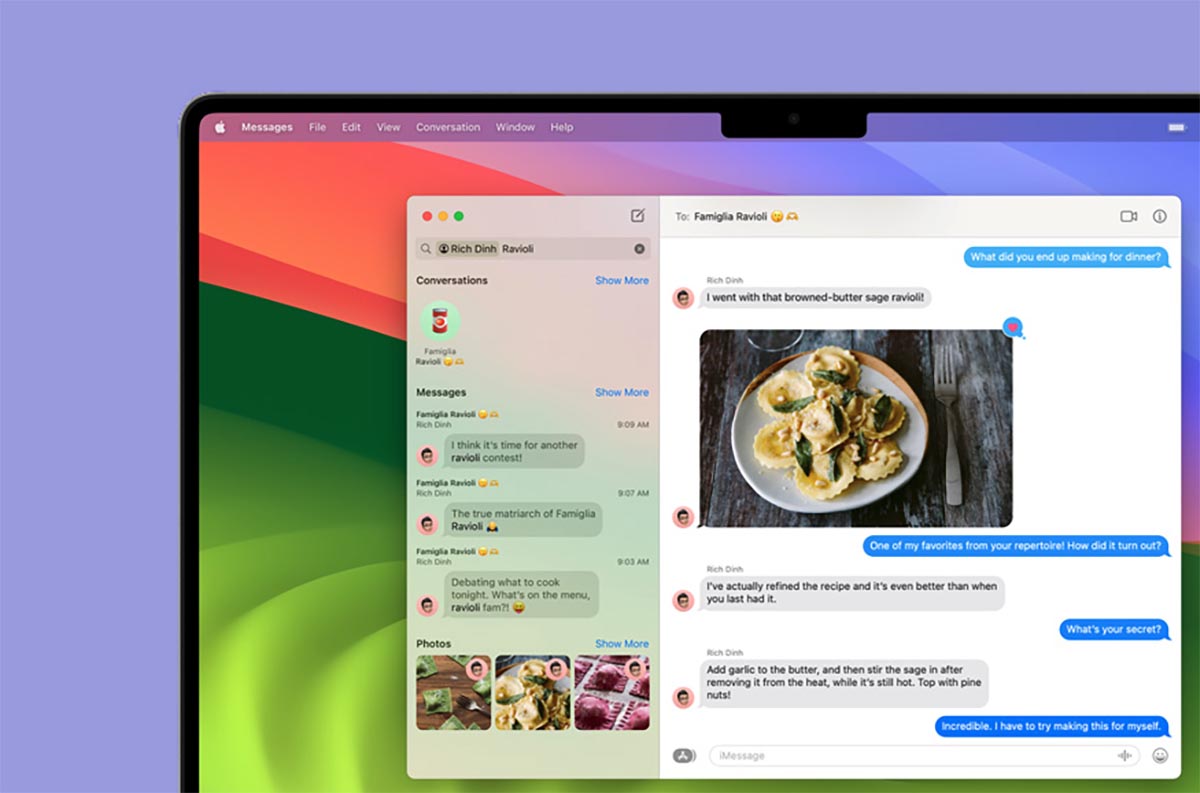Image resolution: width=1200 pixels, height=793 pixels.
Task: Click the search magnifier icon
Action: [426, 249]
